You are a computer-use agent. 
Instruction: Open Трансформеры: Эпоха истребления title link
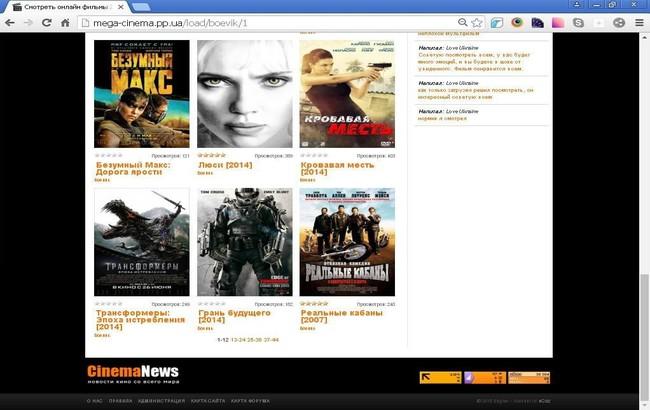tap(140, 319)
